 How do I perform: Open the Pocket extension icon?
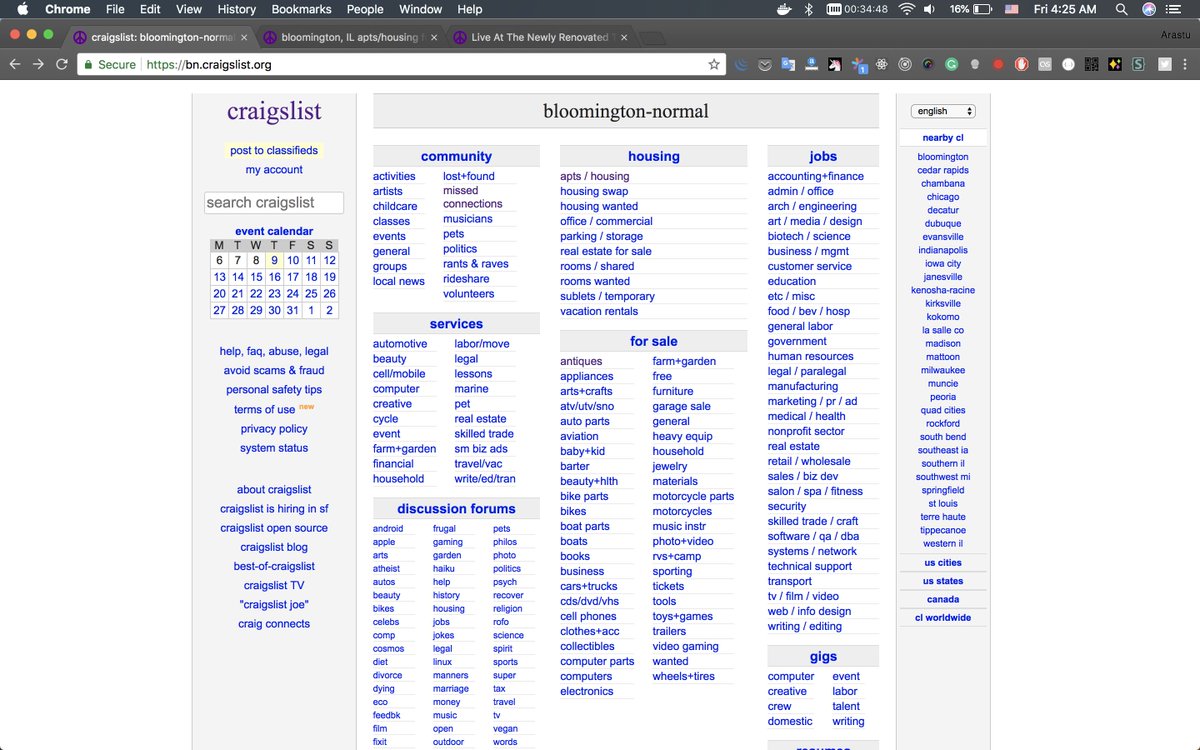(765, 64)
